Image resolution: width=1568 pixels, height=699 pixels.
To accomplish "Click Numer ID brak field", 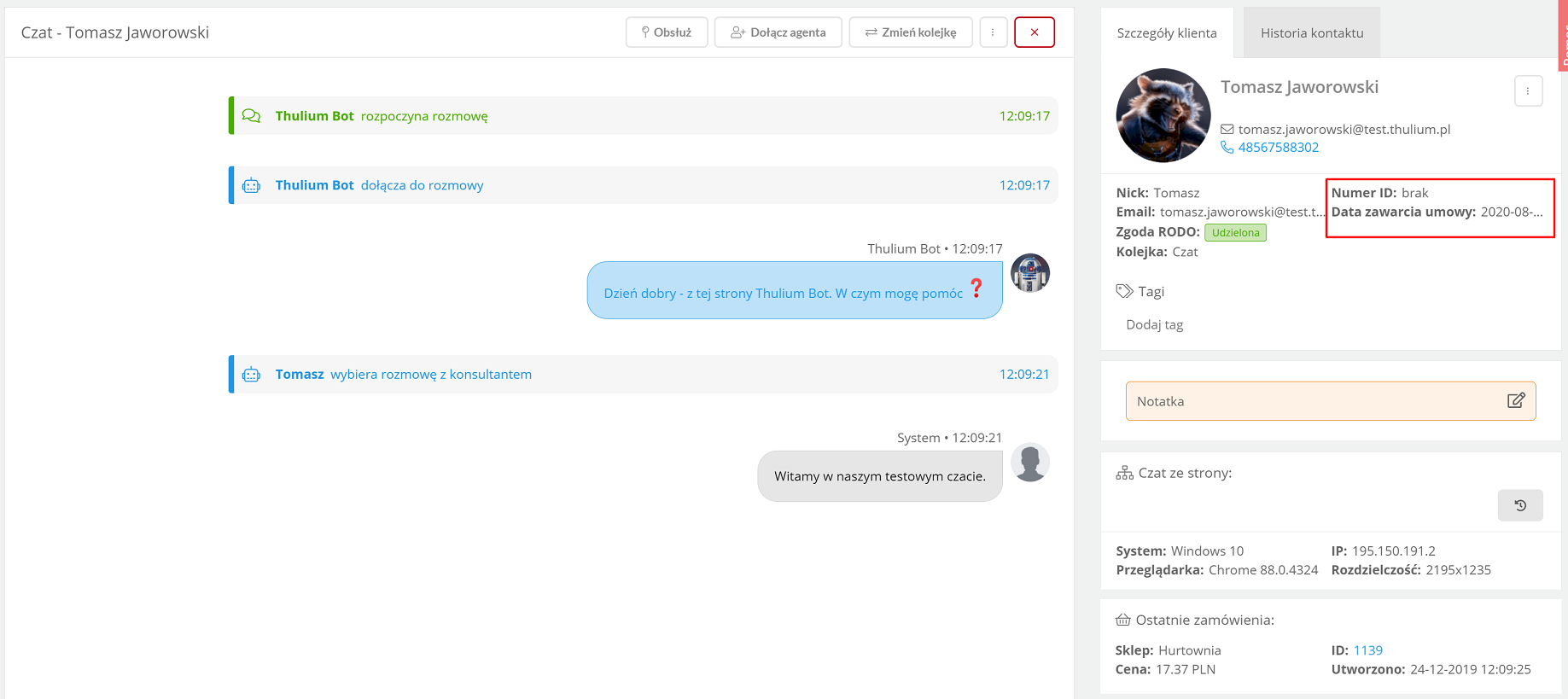I will [x=1379, y=193].
